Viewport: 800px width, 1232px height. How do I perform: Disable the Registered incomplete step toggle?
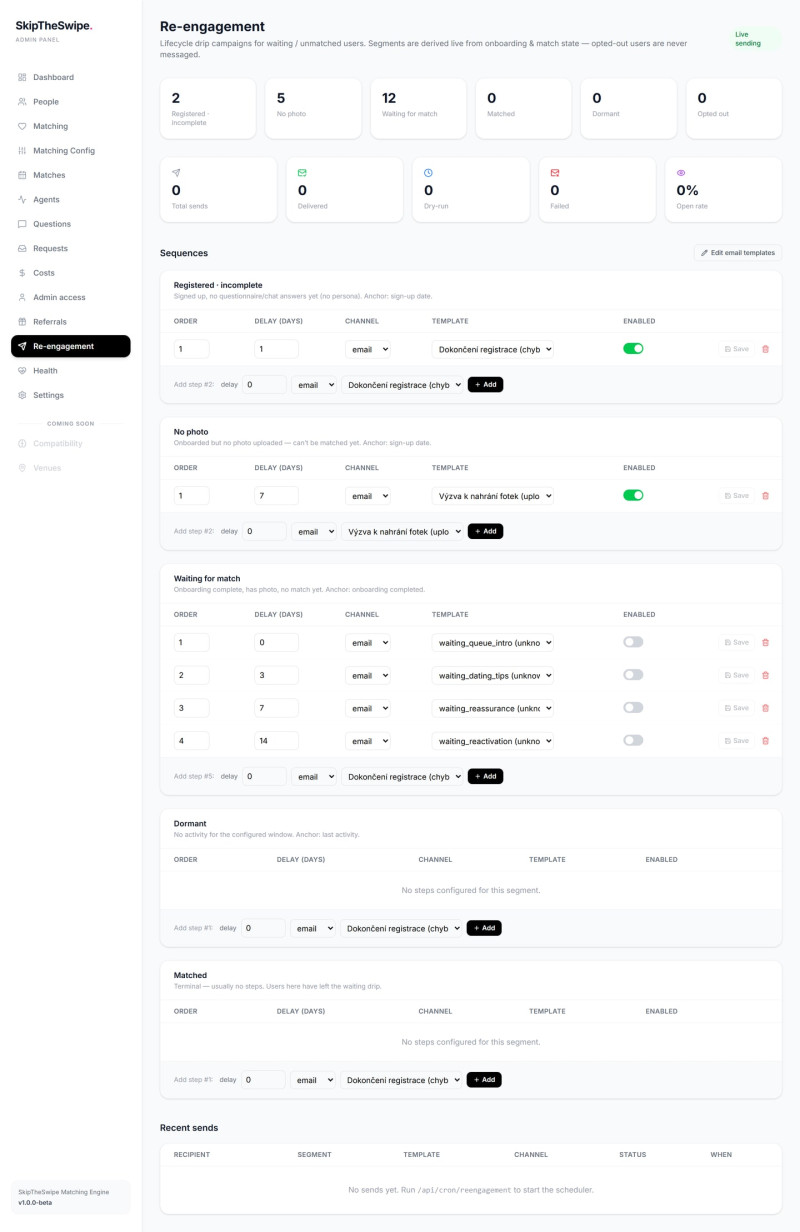[x=633, y=349]
